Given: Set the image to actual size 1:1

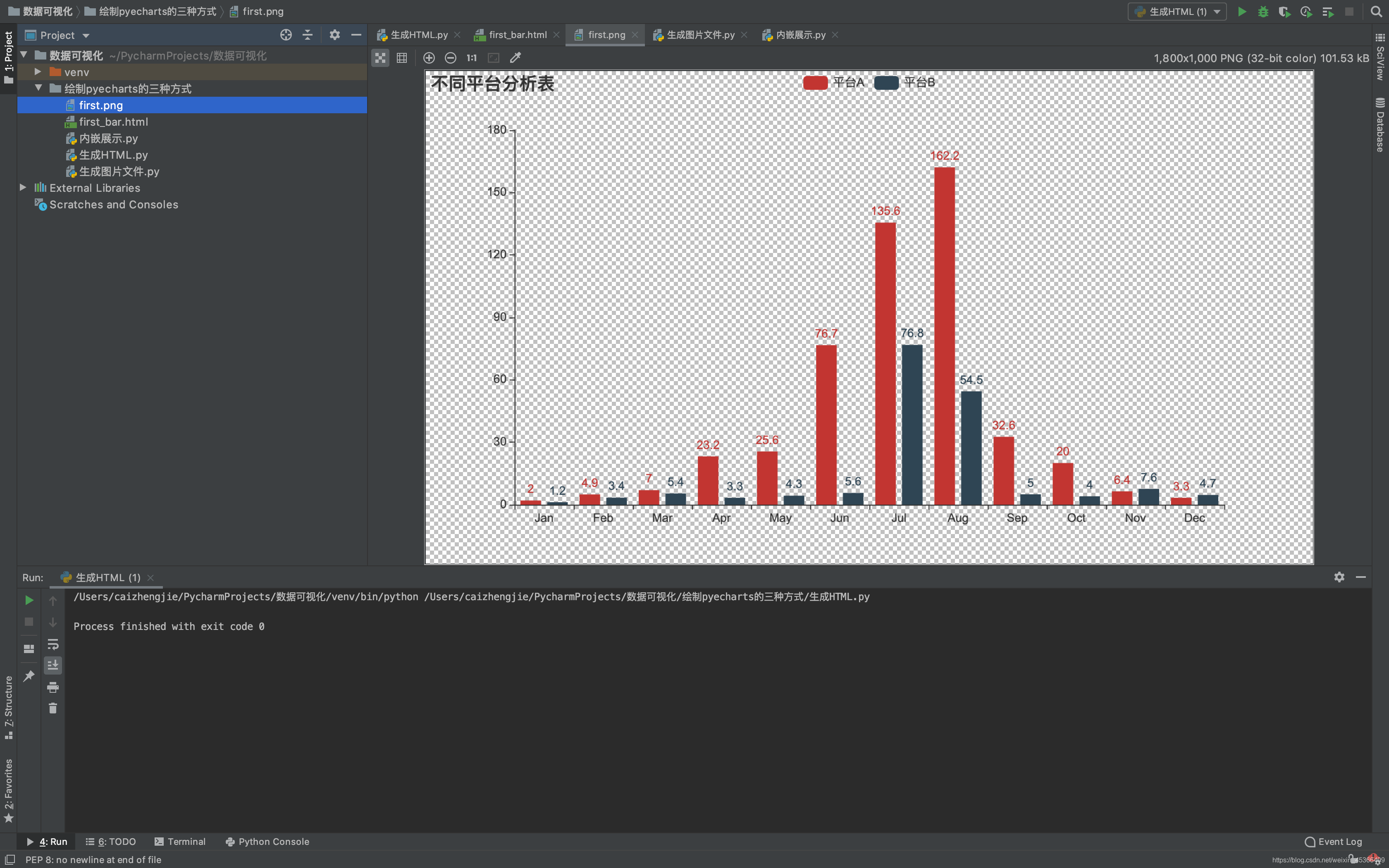Looking at the screenshot, I should (472, 58).
